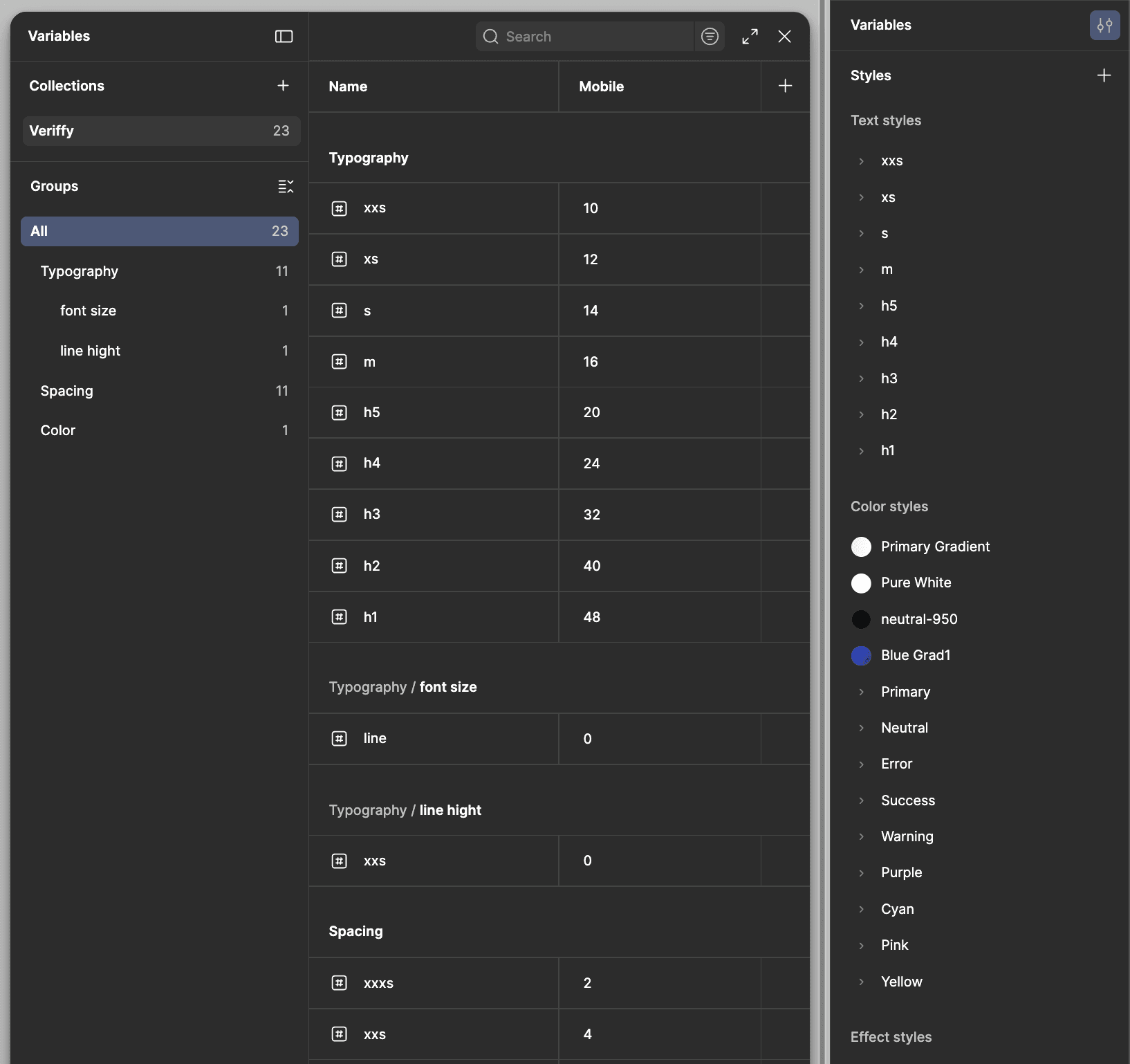Select the h3 variable name cell
Image resolution: width=1130 pixels, height=1064 pixels.
click(434, 515)
